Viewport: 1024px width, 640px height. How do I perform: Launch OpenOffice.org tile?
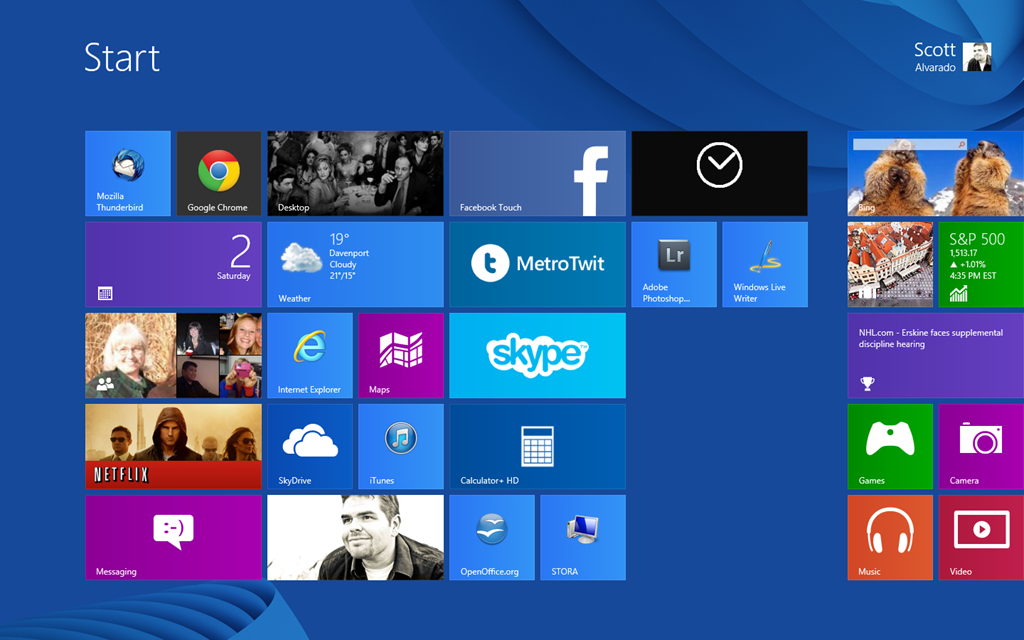click(492, 537)
